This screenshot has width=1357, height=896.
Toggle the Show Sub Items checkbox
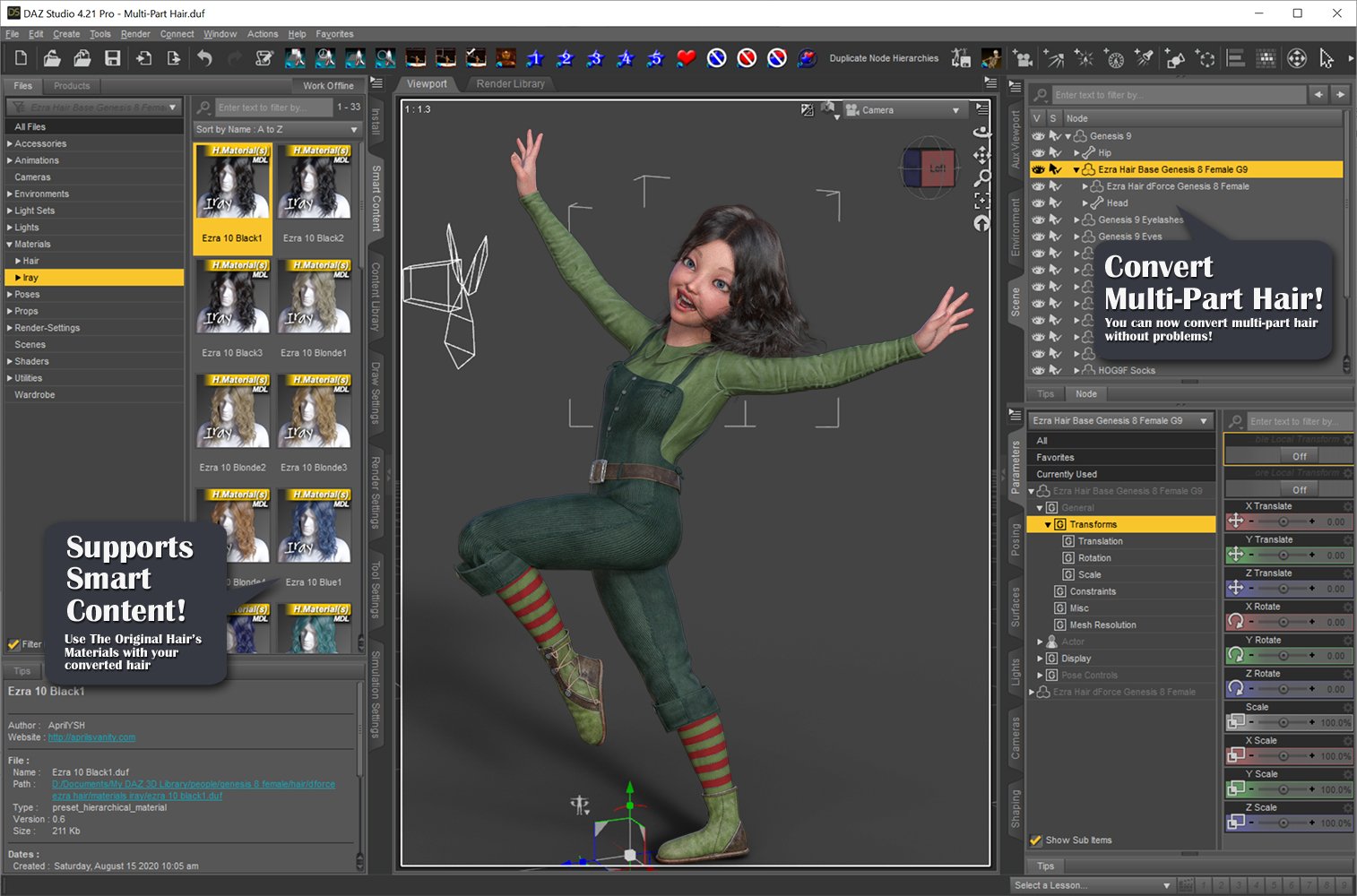coord(1036,840)
